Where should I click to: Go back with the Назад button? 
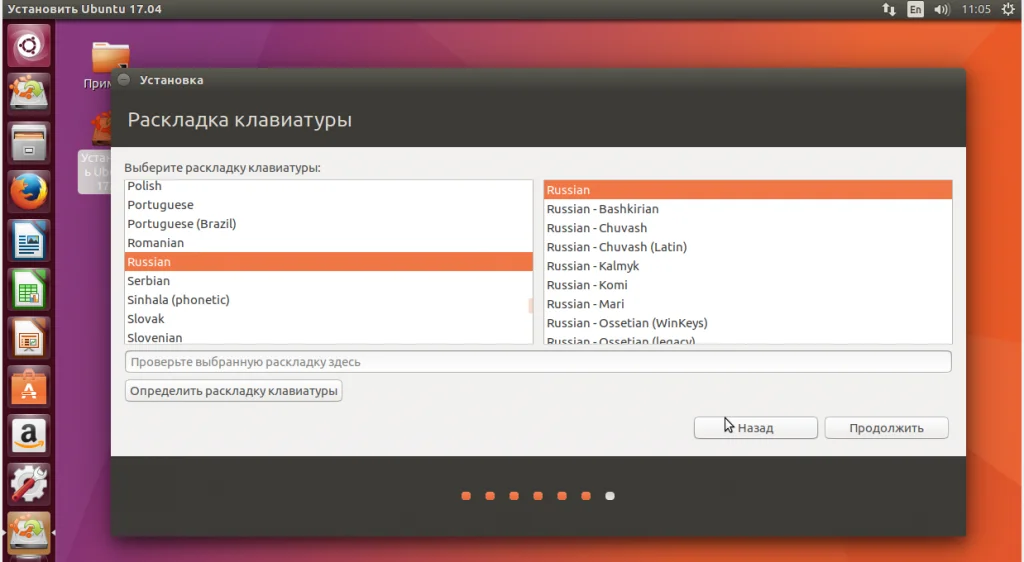click(x=756, y=428)
